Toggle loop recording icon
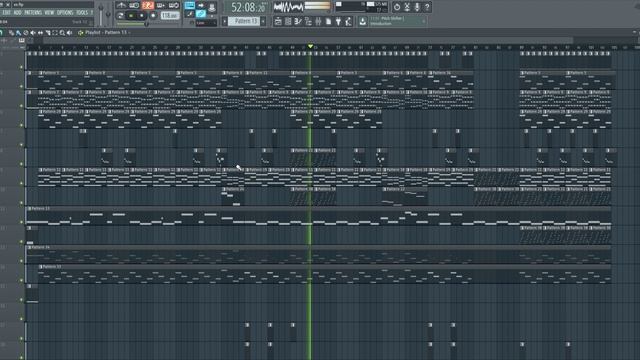This screenshot has height=360, width=640. [174, 5]
